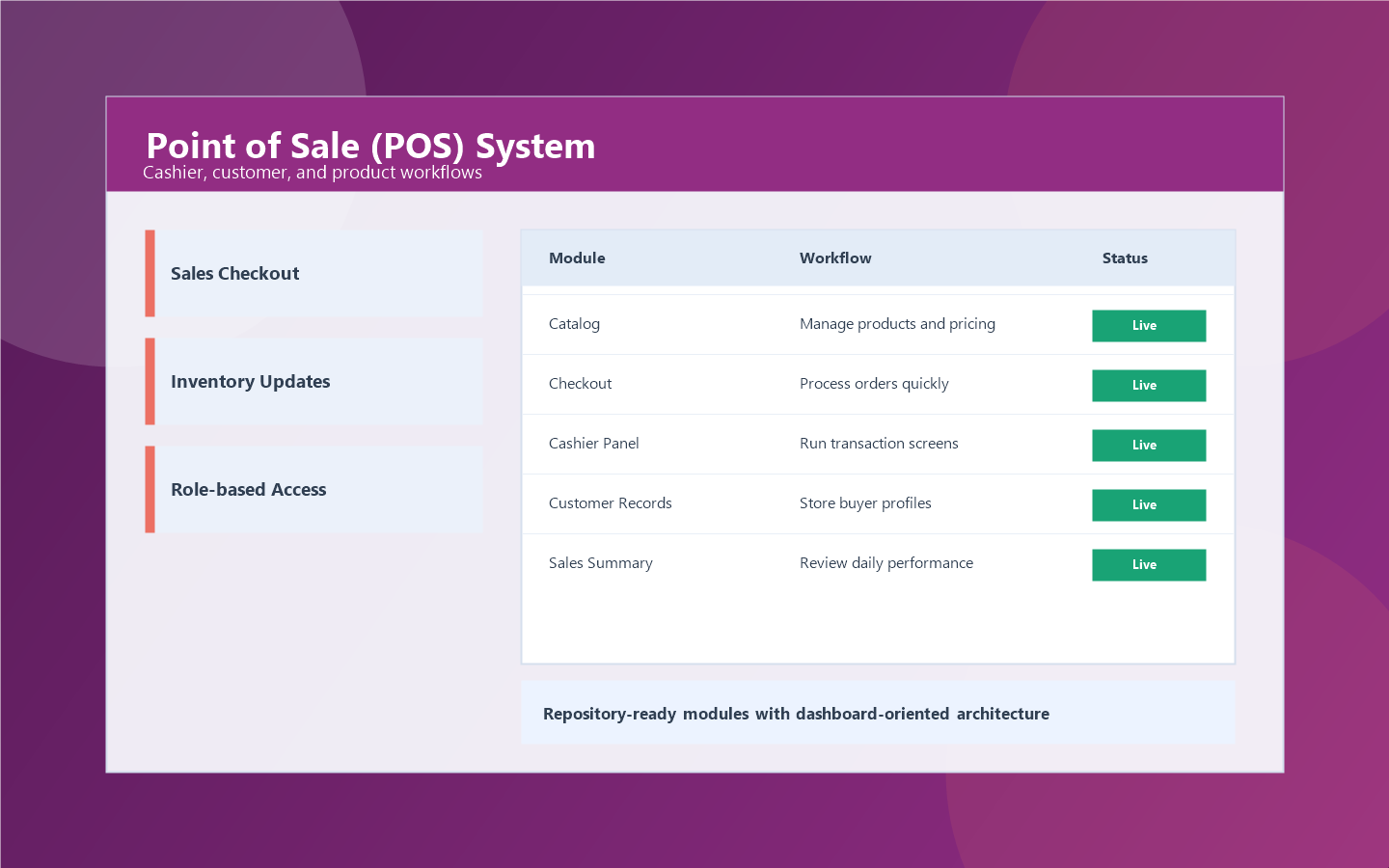Click the POS System title text
The image size is (1389, 868).
tap(369, 146)
